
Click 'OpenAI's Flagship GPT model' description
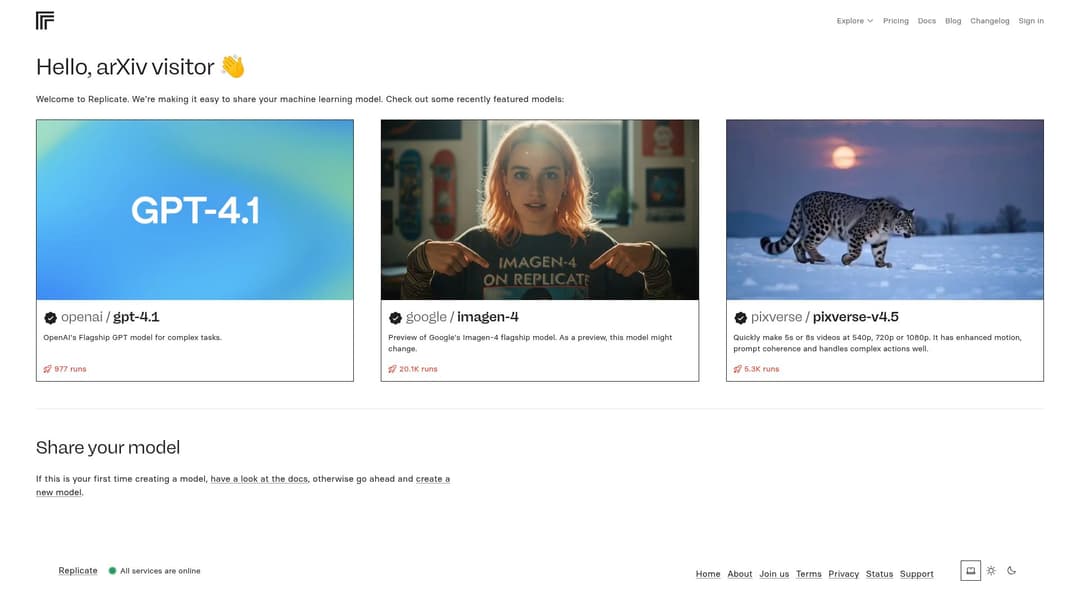tap(132, 337)
